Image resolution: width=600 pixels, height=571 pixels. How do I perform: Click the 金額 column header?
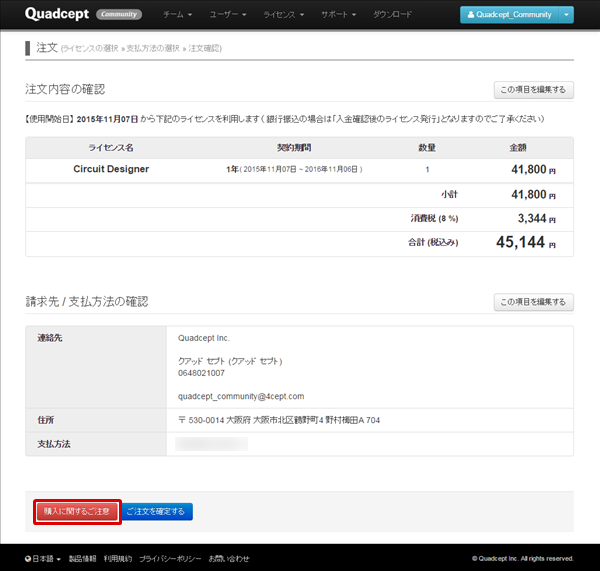pos(518,148)
